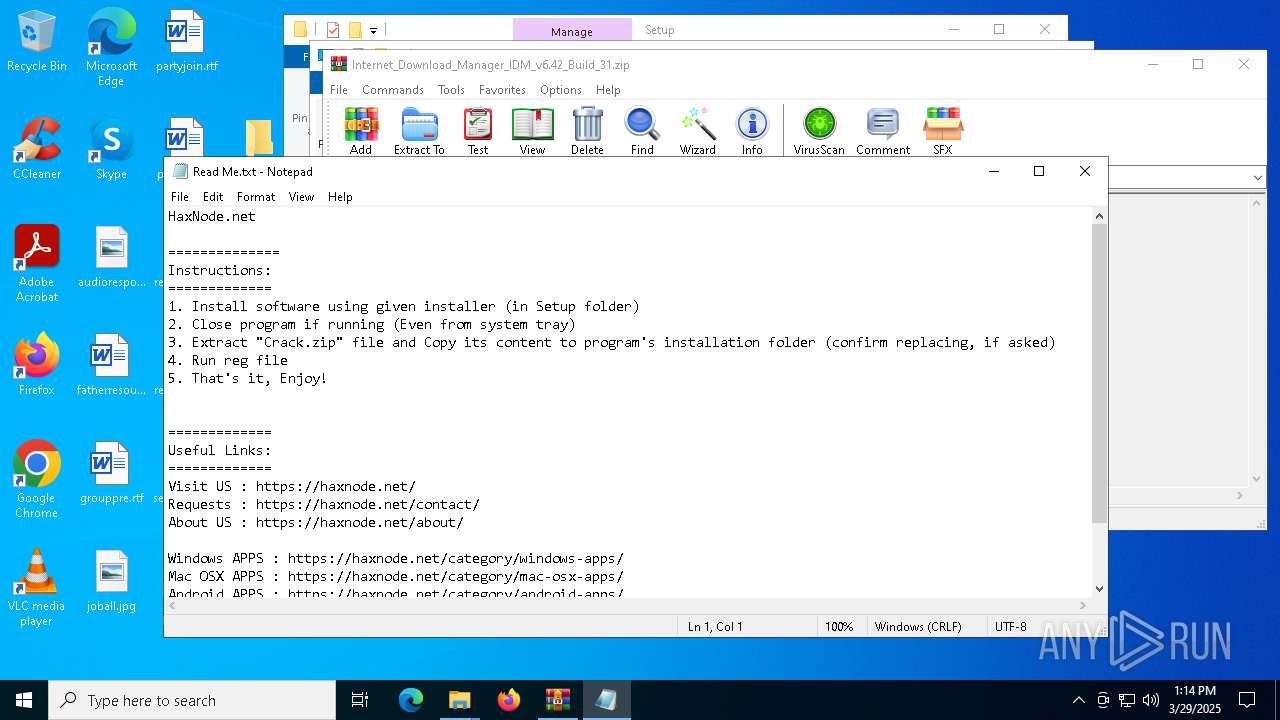The image size is (1280, 720).
Task: Select the audiorespo image file on desktop
Action: [111, 258]
